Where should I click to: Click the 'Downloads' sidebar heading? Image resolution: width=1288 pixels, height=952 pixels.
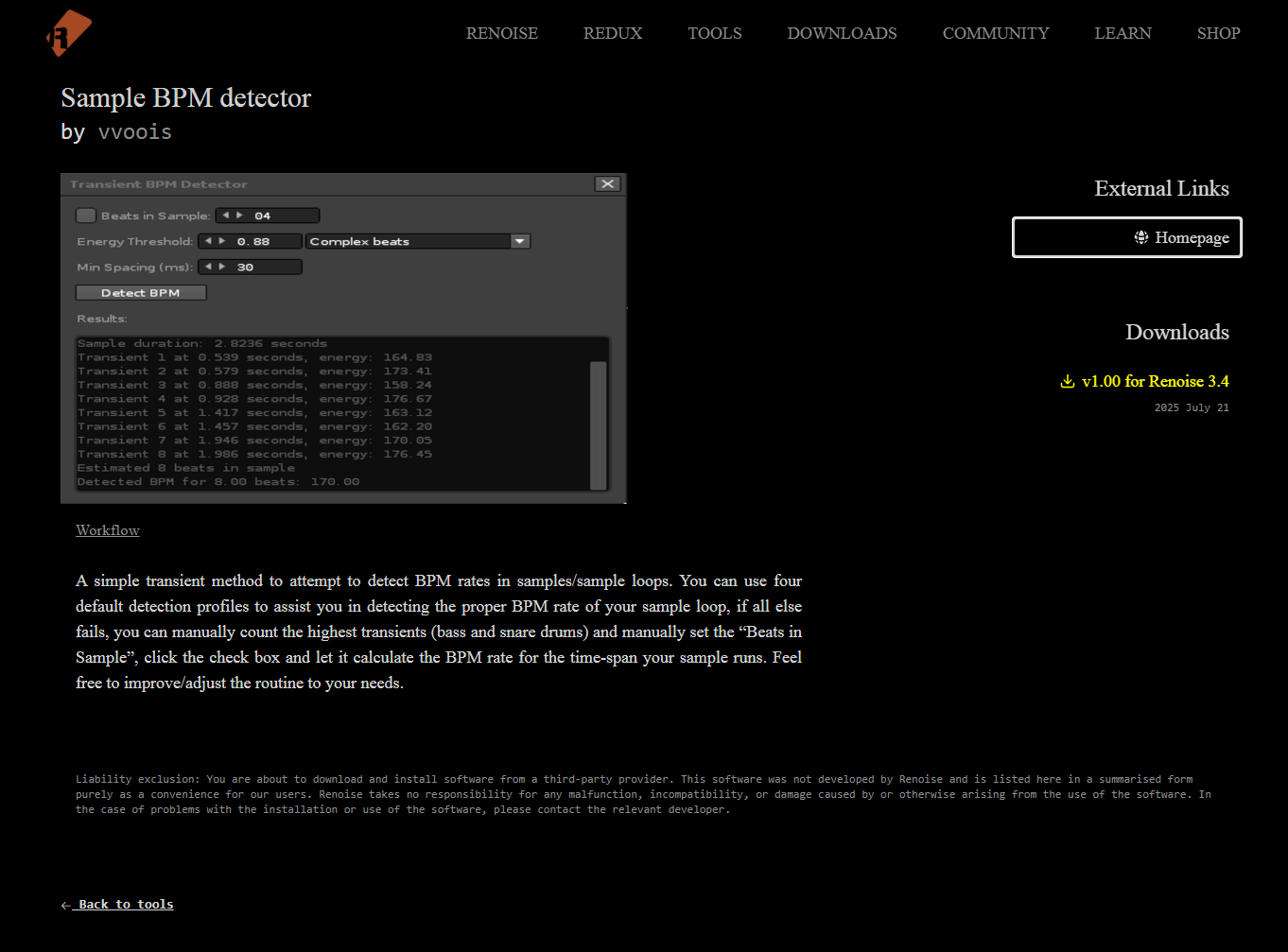[x=1177, y=332]
